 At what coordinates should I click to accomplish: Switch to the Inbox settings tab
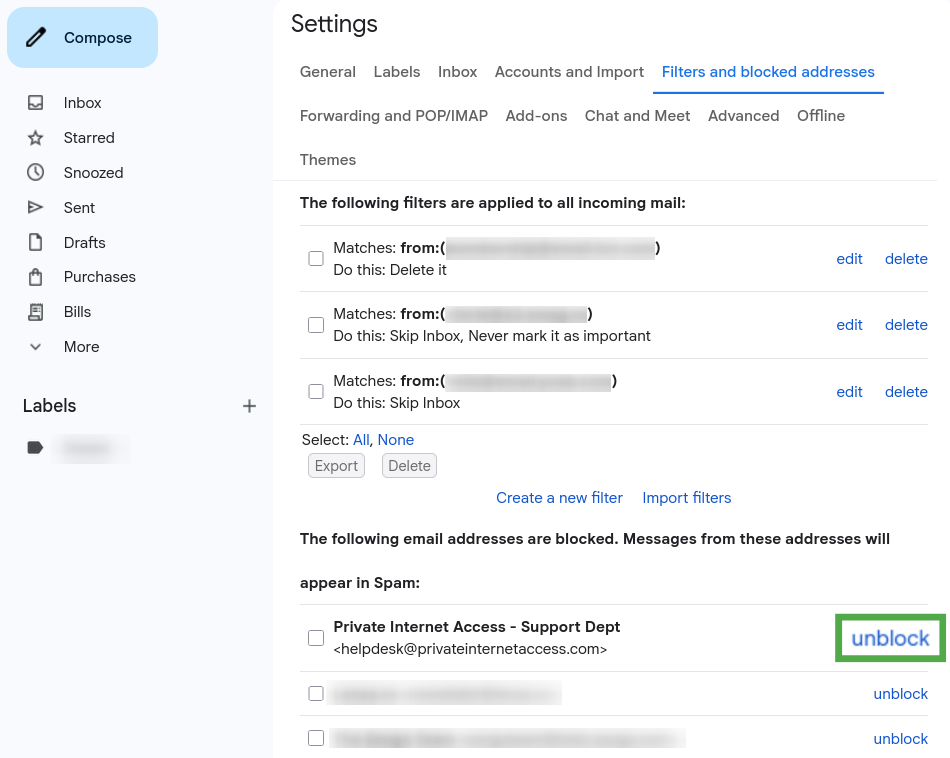(457, 71)
